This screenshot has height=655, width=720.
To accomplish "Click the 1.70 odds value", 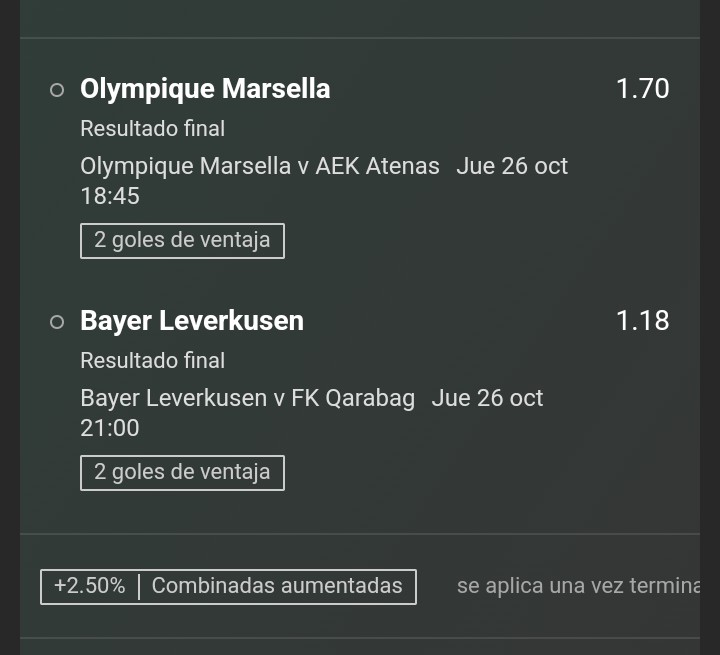I will (642, 89).
